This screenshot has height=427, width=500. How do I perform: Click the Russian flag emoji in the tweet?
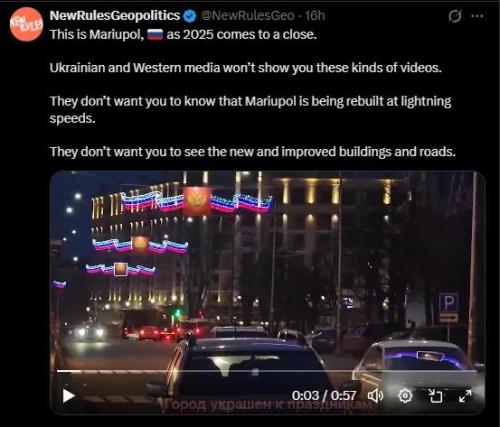pos(155,34)
